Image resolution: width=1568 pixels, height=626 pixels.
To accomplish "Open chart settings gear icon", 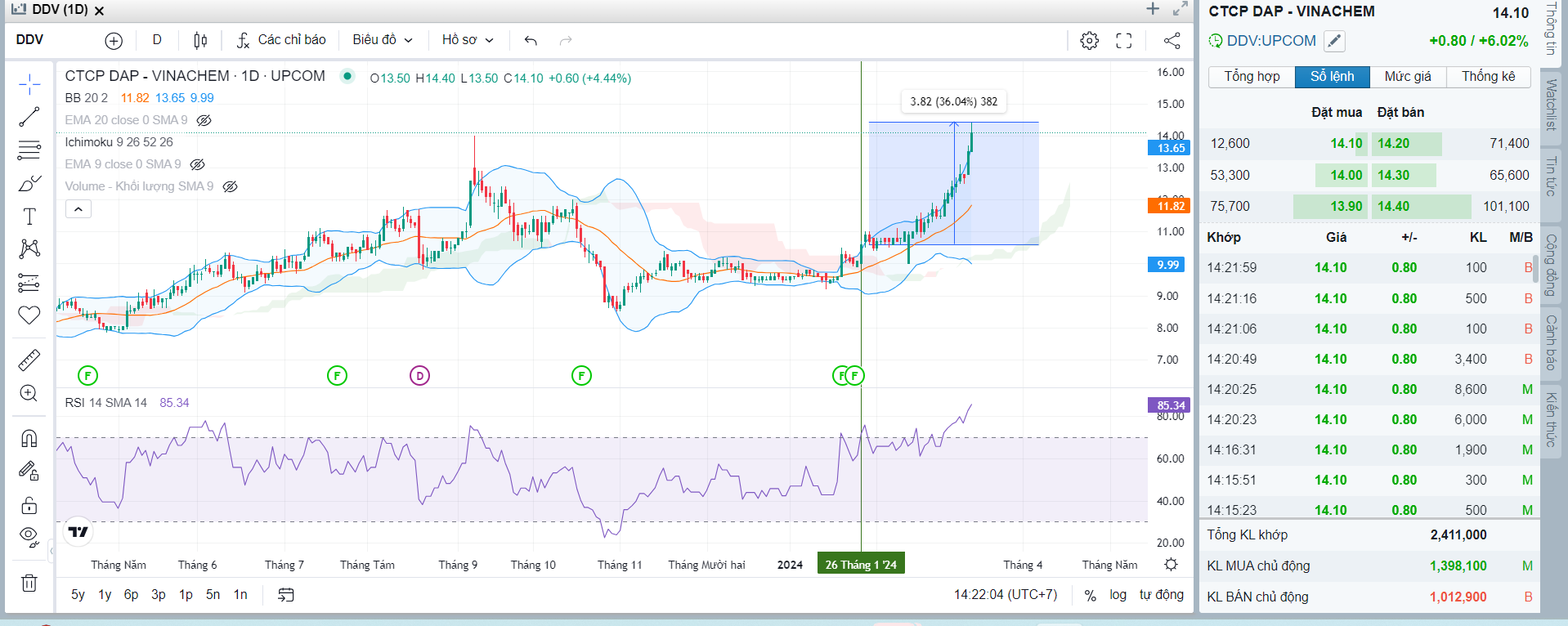I will 1089,40.
